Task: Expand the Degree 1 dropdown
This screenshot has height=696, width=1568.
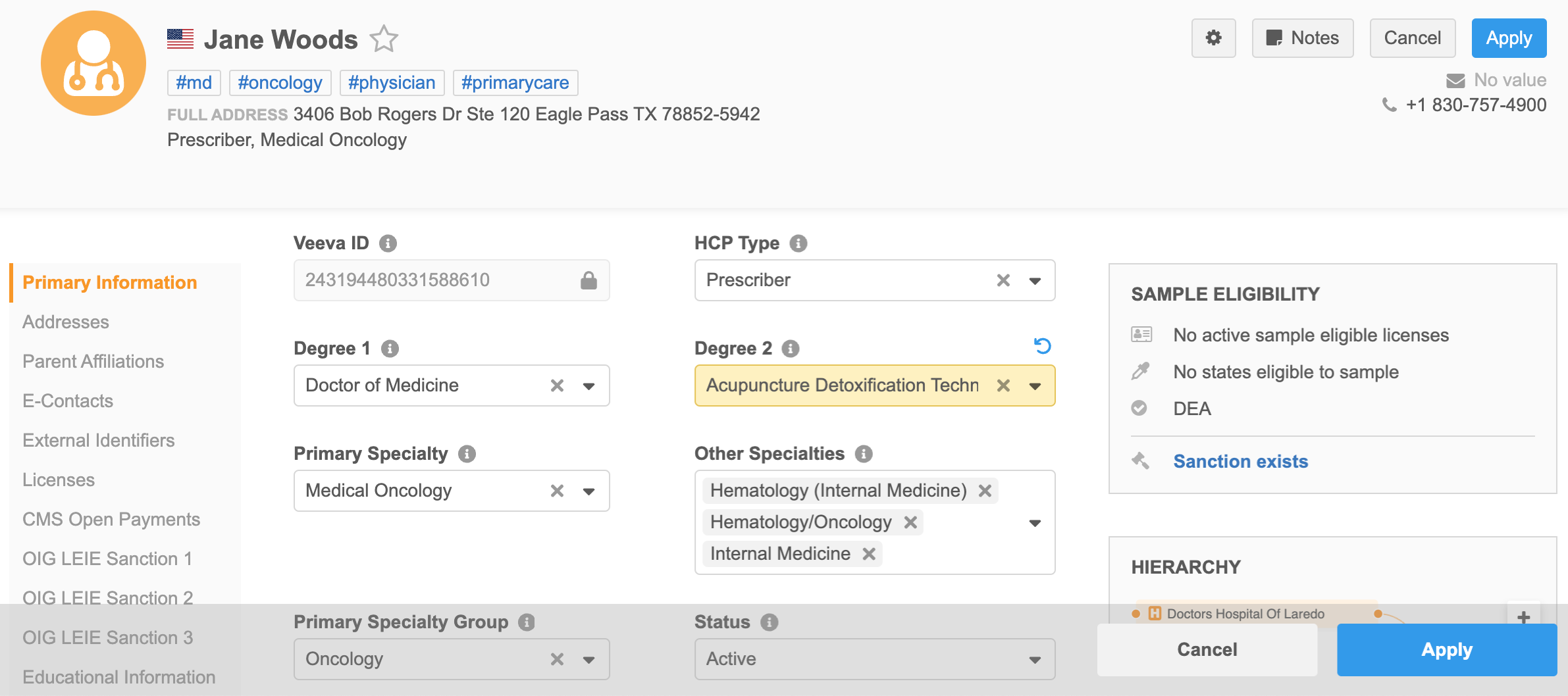Action: coord(588,386)
